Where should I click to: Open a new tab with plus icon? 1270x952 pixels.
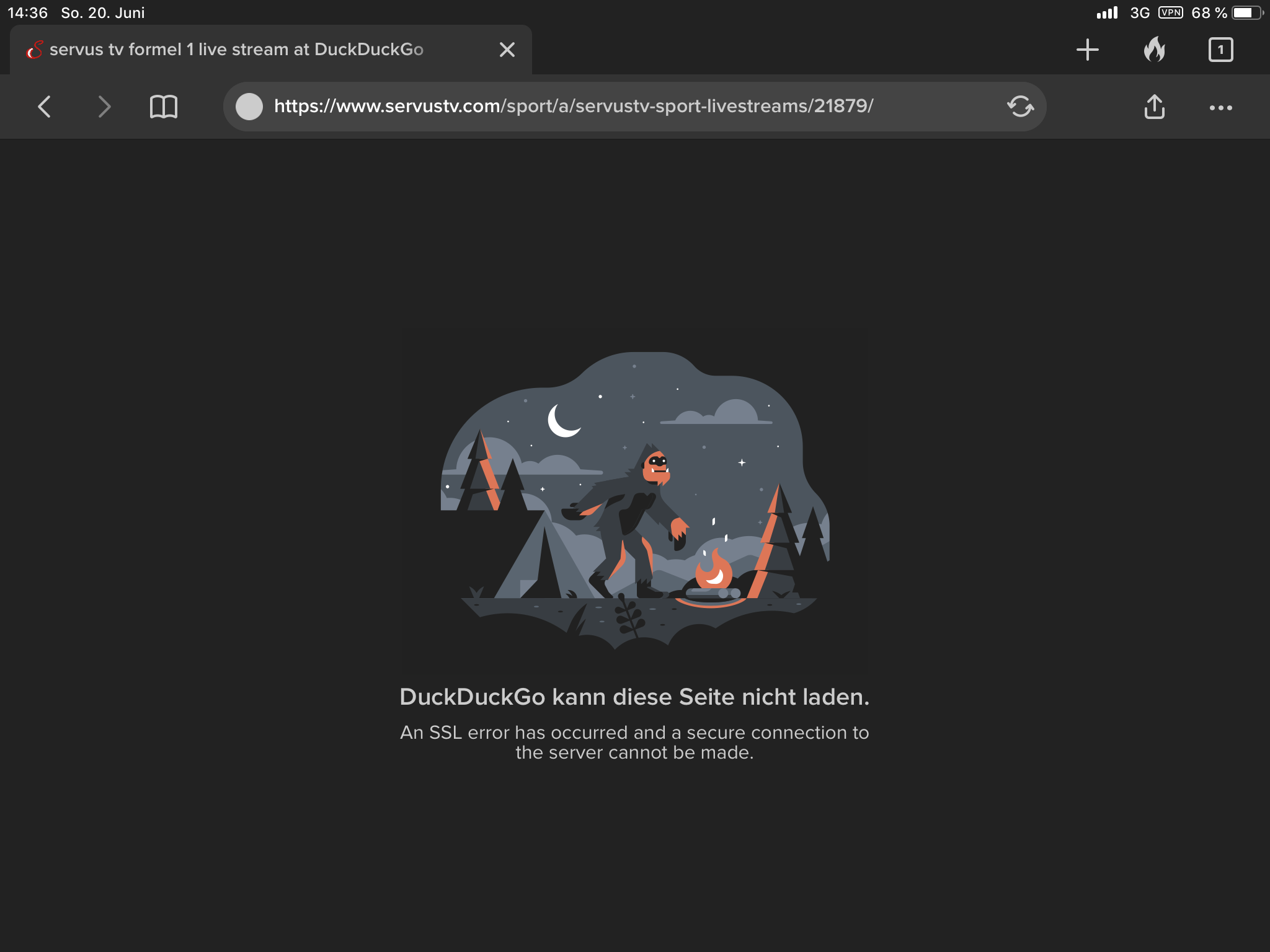[1088, 50]
